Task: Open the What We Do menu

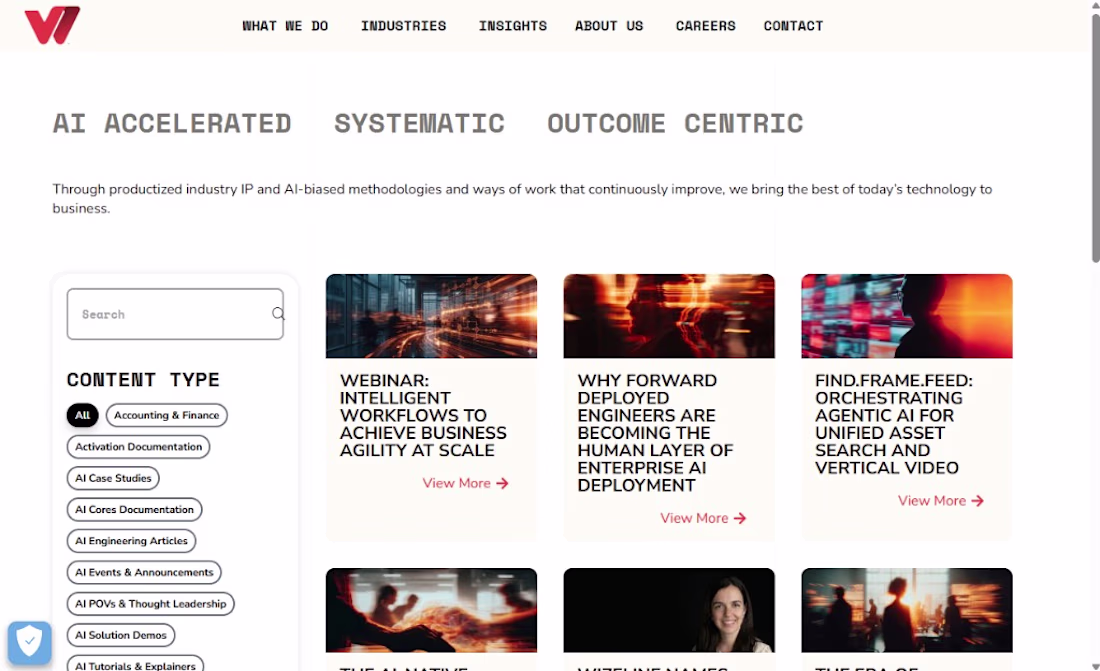Action: 286,26
